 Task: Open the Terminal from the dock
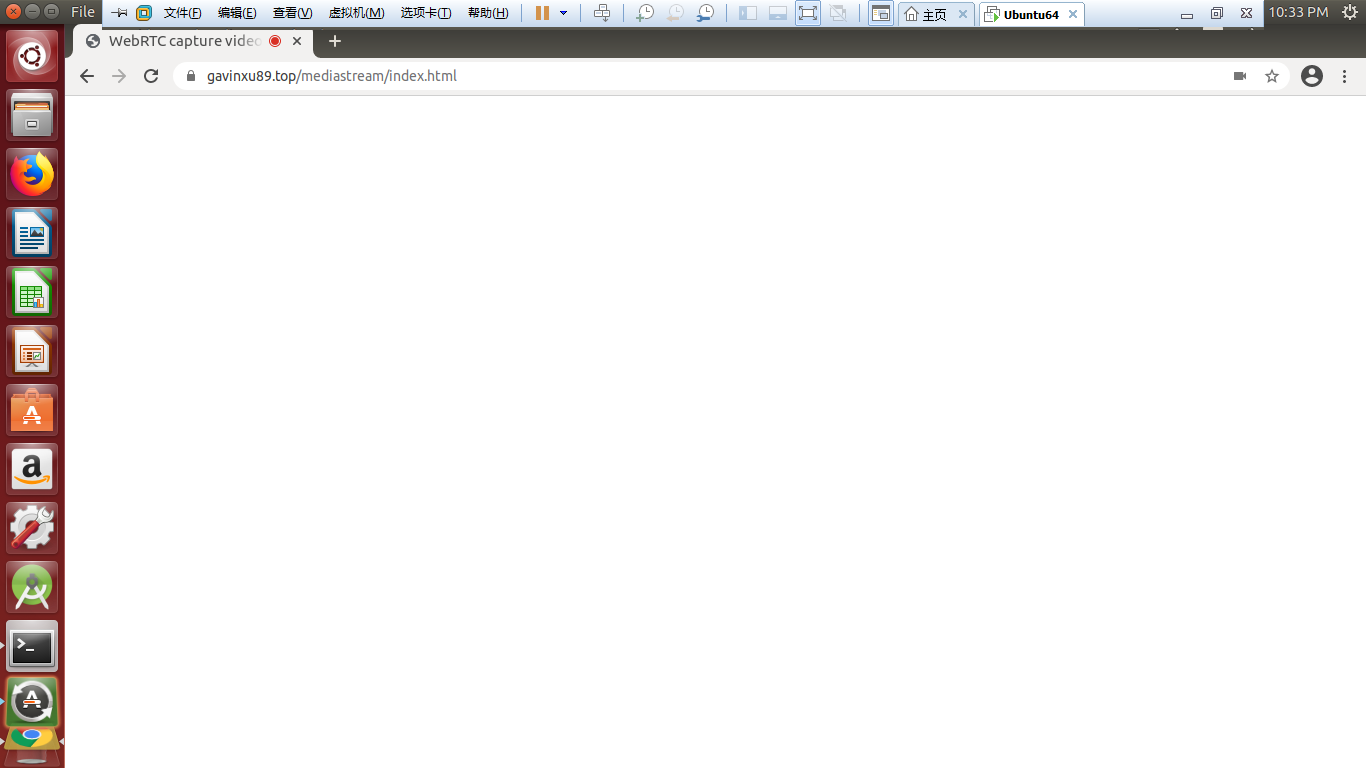33,646
